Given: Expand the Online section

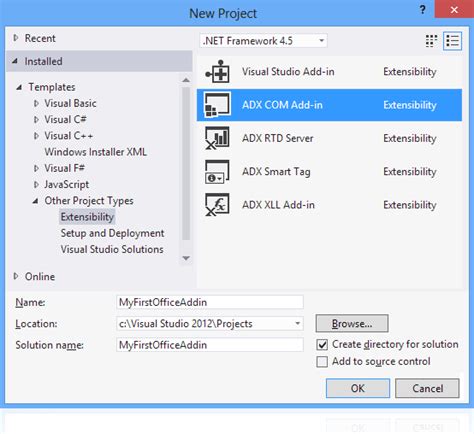Looking at the screenshot, I should [x=16, y=276].
